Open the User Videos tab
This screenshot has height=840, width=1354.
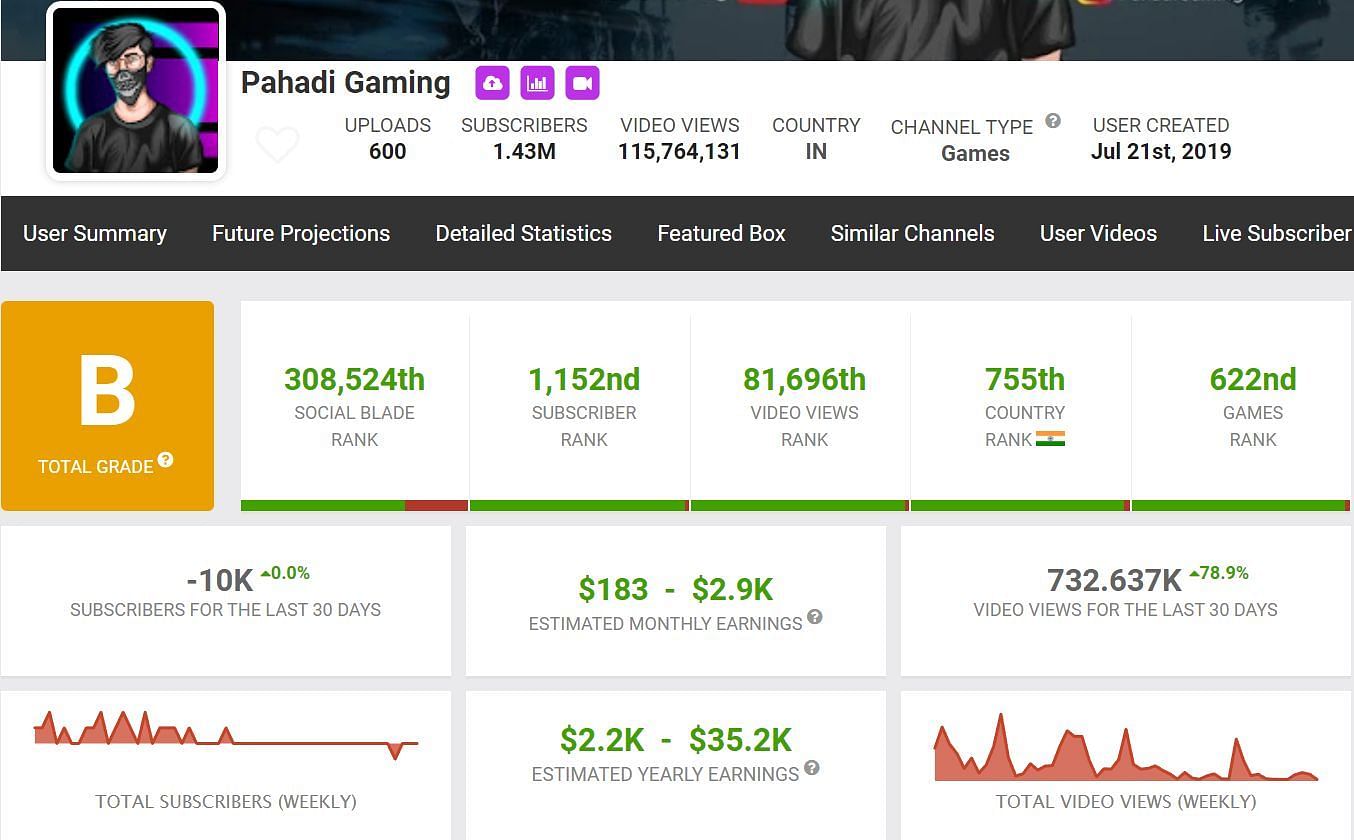click(x=1098, y=234)
